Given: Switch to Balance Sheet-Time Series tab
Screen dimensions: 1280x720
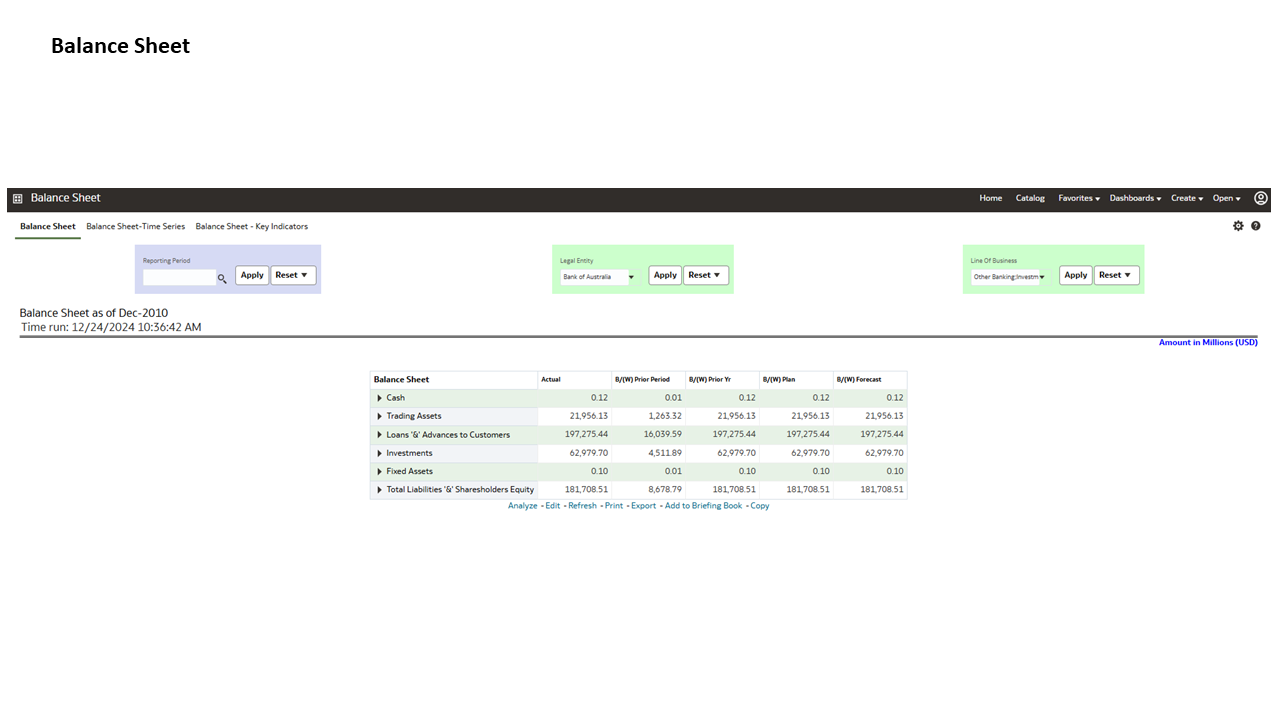Looking at the screenshot, I should pos(136,226).
